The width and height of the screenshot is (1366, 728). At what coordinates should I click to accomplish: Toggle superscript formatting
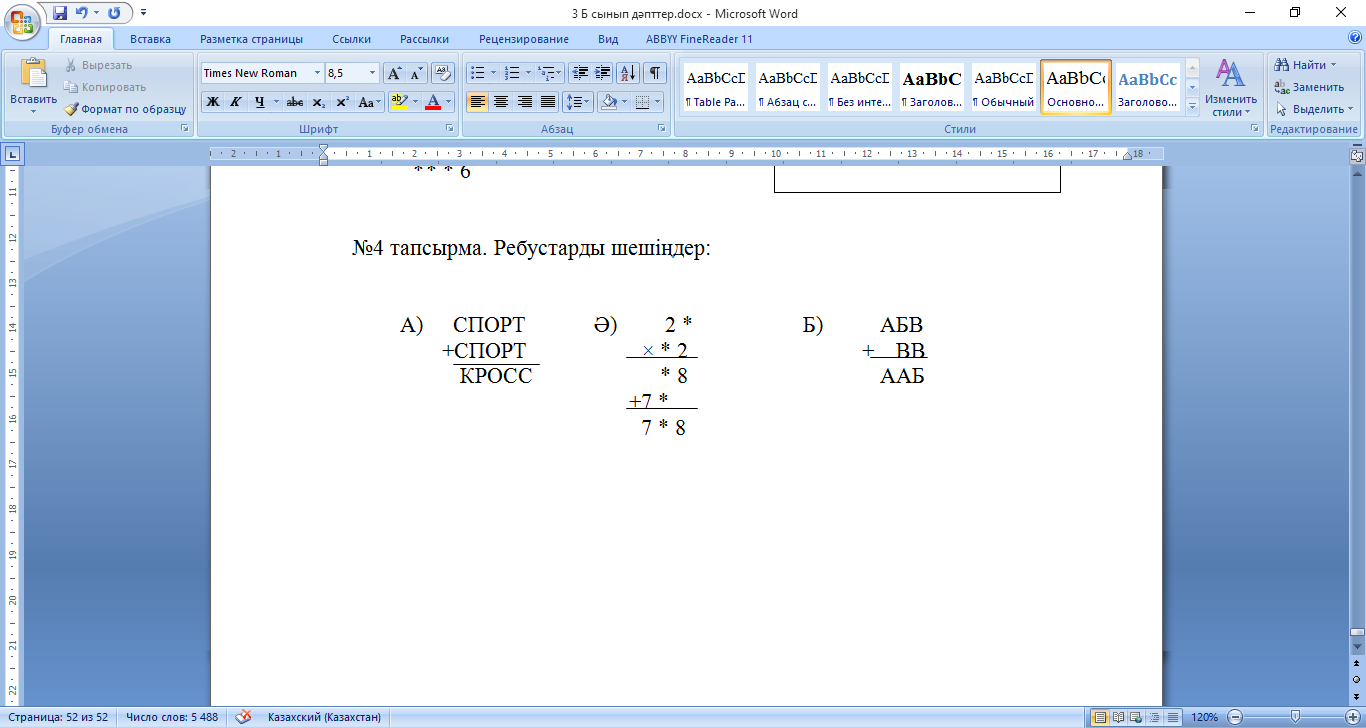point(342,102)
